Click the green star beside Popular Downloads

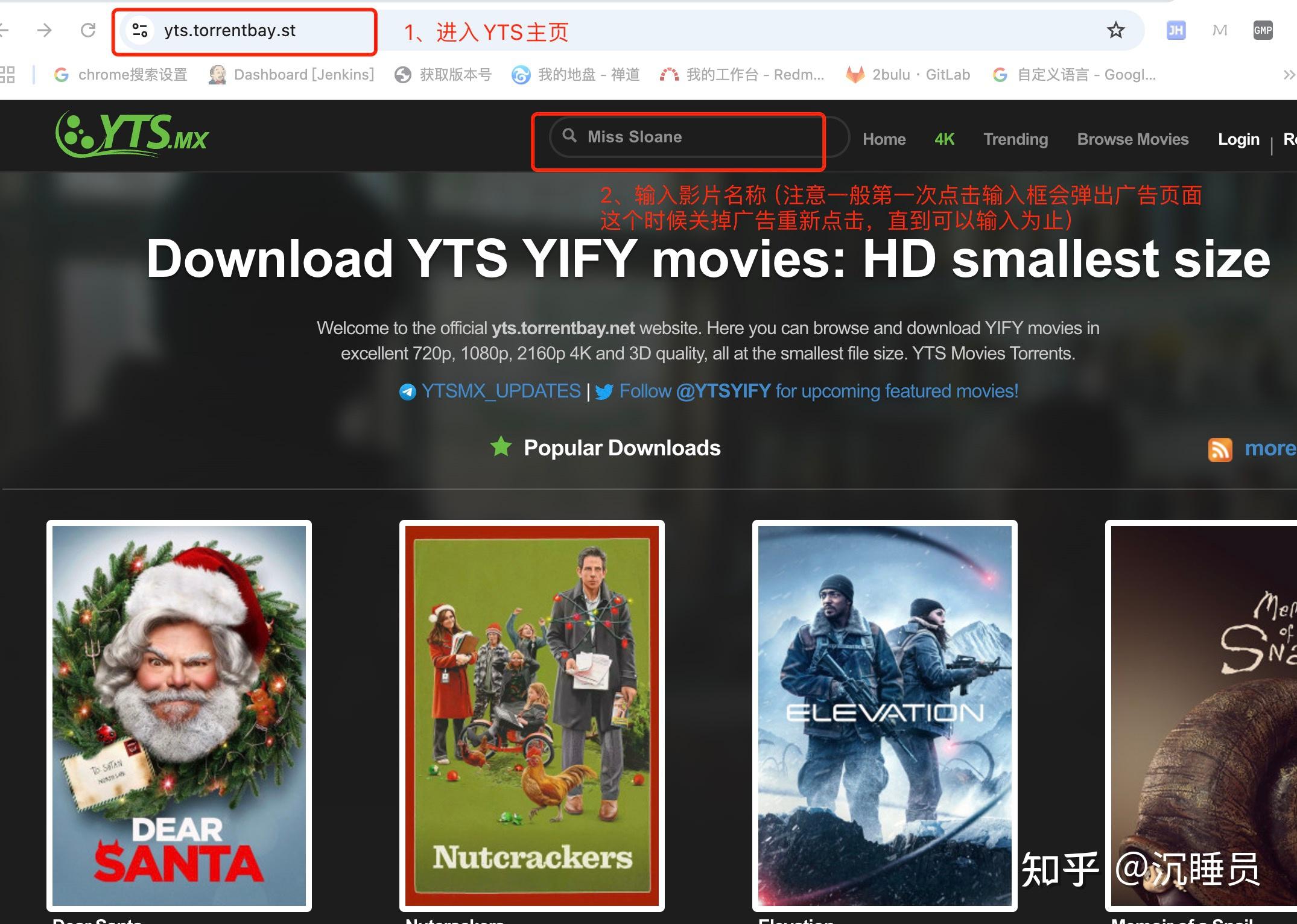(x=501, y=447)
